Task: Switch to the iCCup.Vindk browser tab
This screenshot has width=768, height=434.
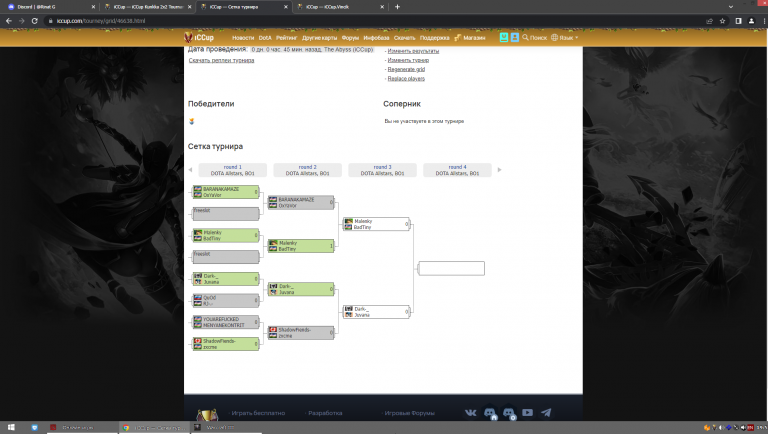Action: coord(340,7)
